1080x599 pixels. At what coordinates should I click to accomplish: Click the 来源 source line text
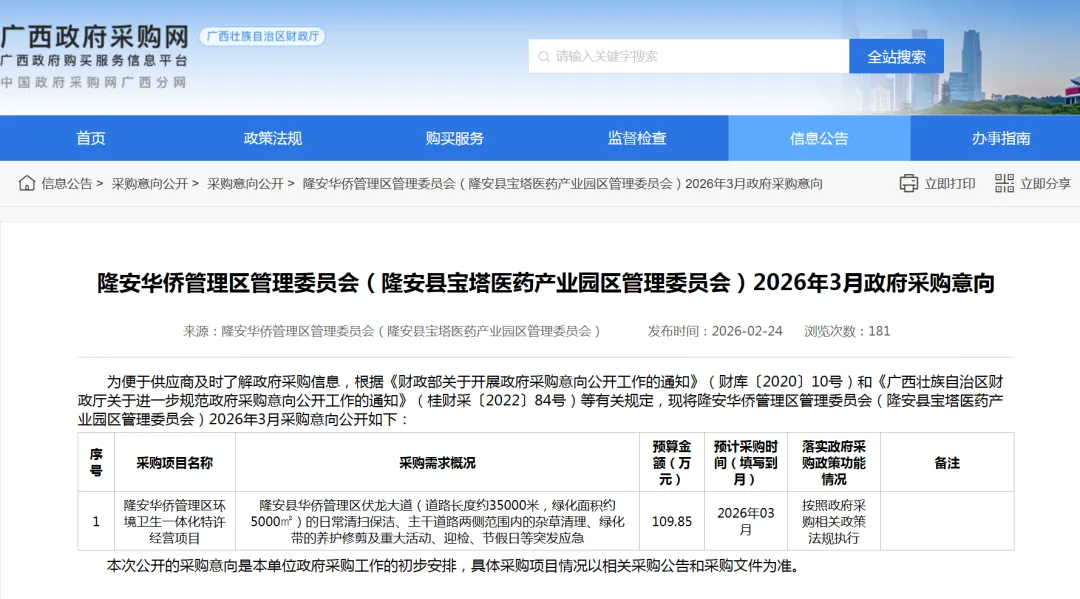point(393,331)
